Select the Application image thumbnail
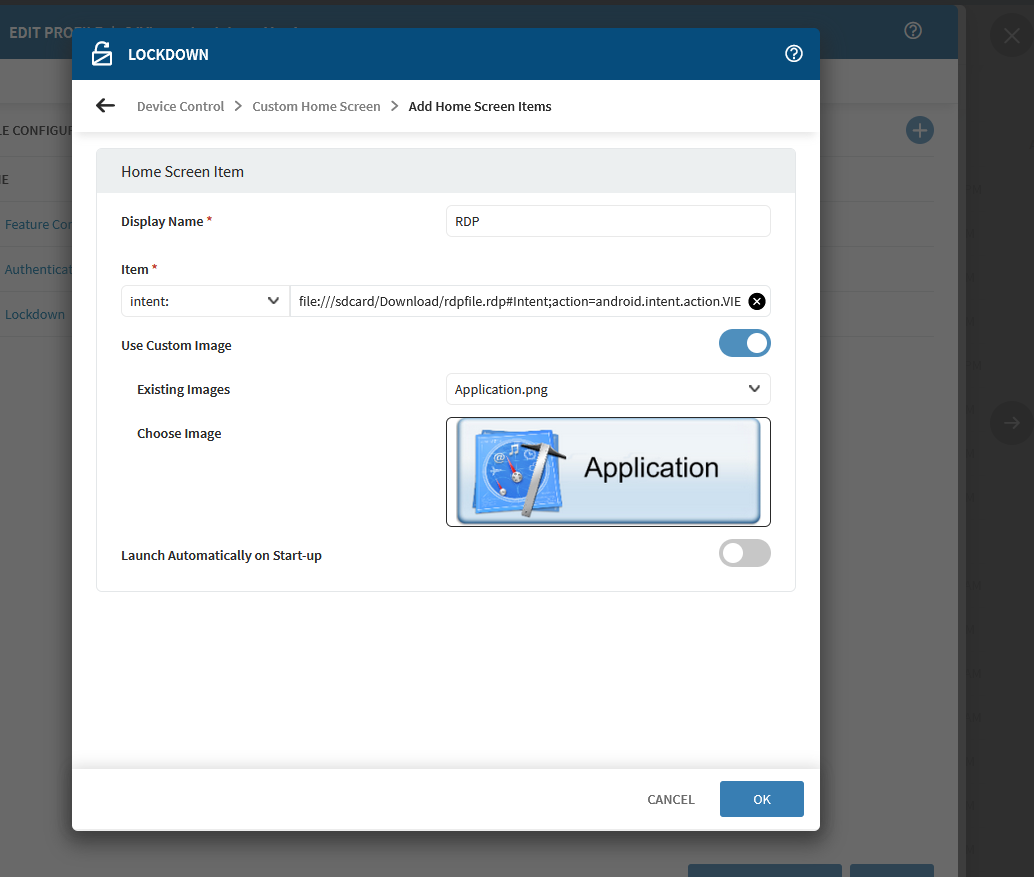Viewport: 1034px width, 877px height. pos(608,471)
